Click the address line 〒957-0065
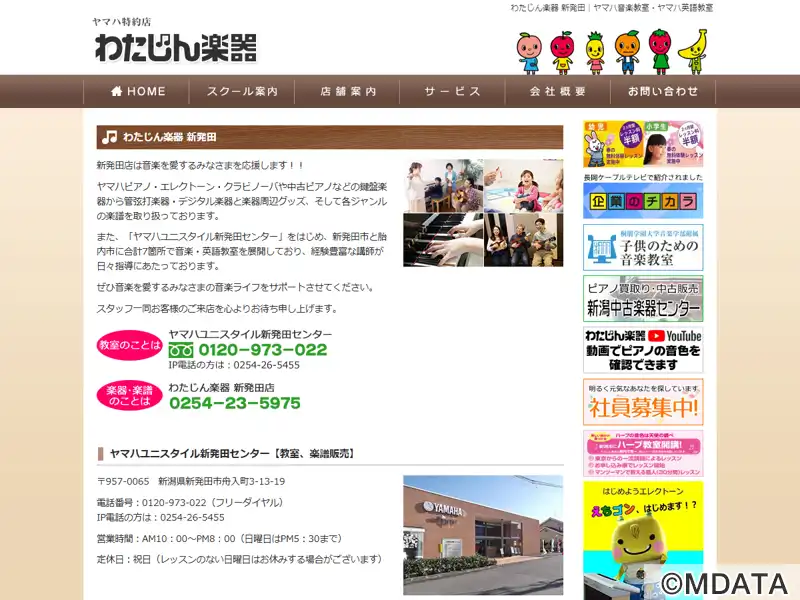Screen dimensions: 800x600 point(191,481)
